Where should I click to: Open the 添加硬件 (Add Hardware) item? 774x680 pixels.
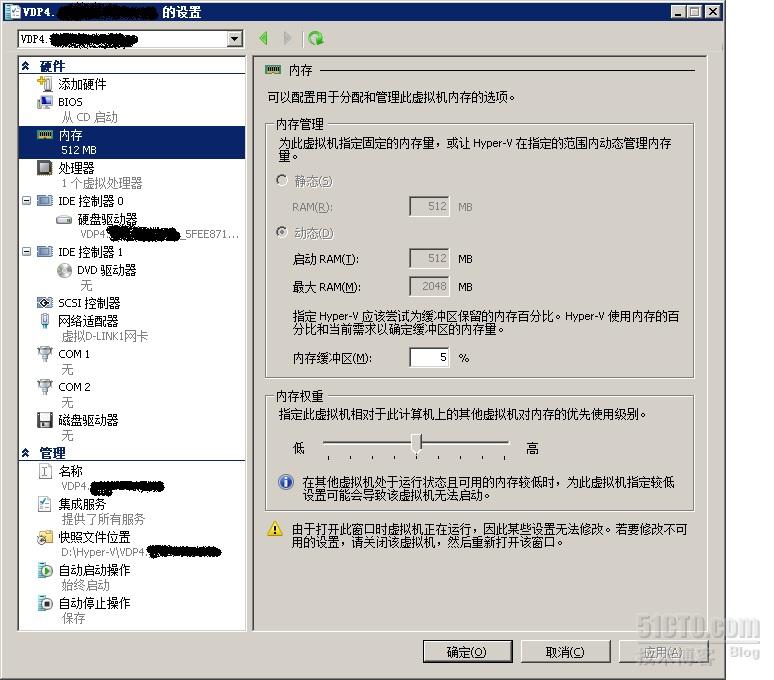click(x=82, y=84)
